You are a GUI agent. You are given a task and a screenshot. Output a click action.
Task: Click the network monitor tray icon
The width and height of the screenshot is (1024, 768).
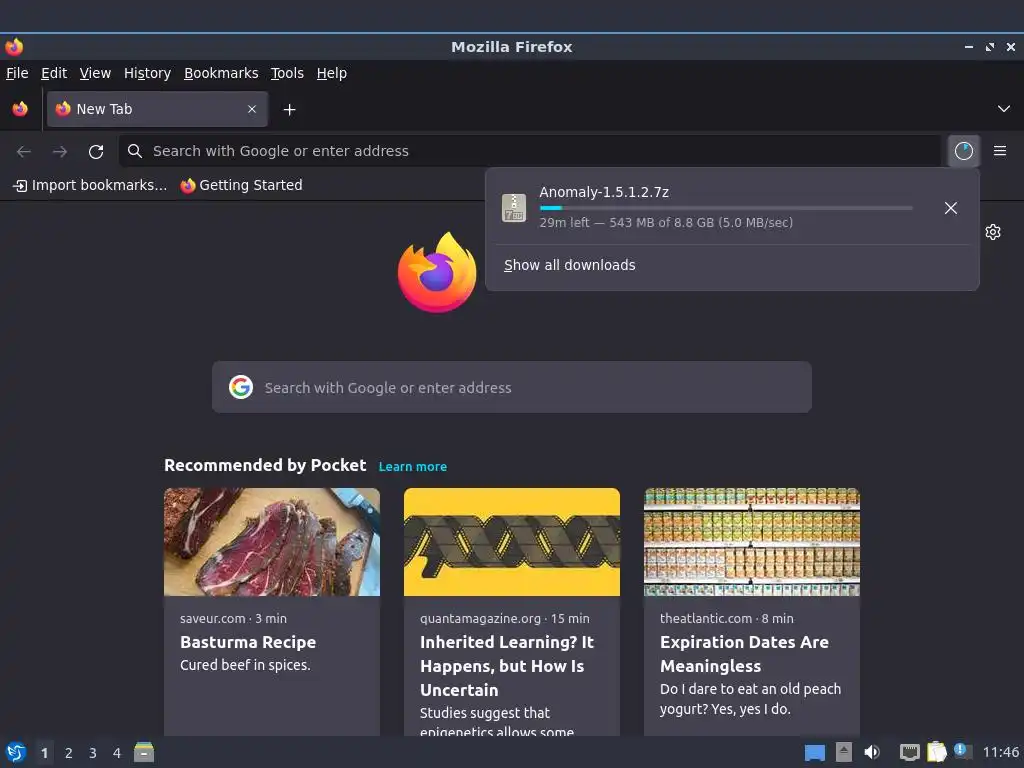910,752
